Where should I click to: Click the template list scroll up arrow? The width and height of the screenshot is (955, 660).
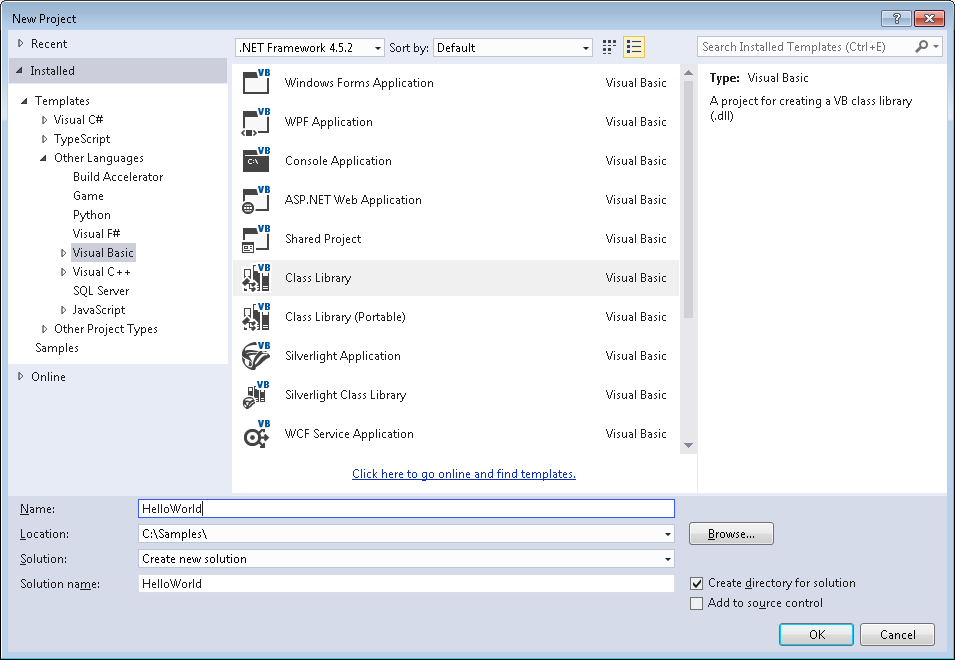point(688,73)
